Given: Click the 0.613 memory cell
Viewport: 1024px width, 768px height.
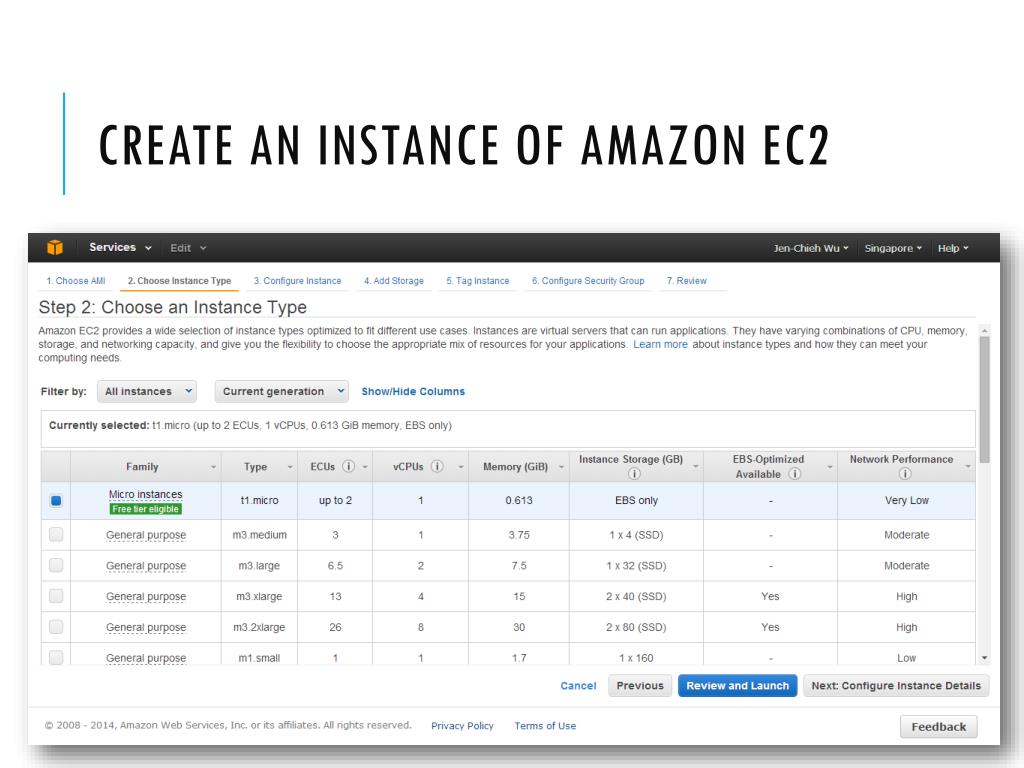Looking at the screenshot, I should (519, 500).
